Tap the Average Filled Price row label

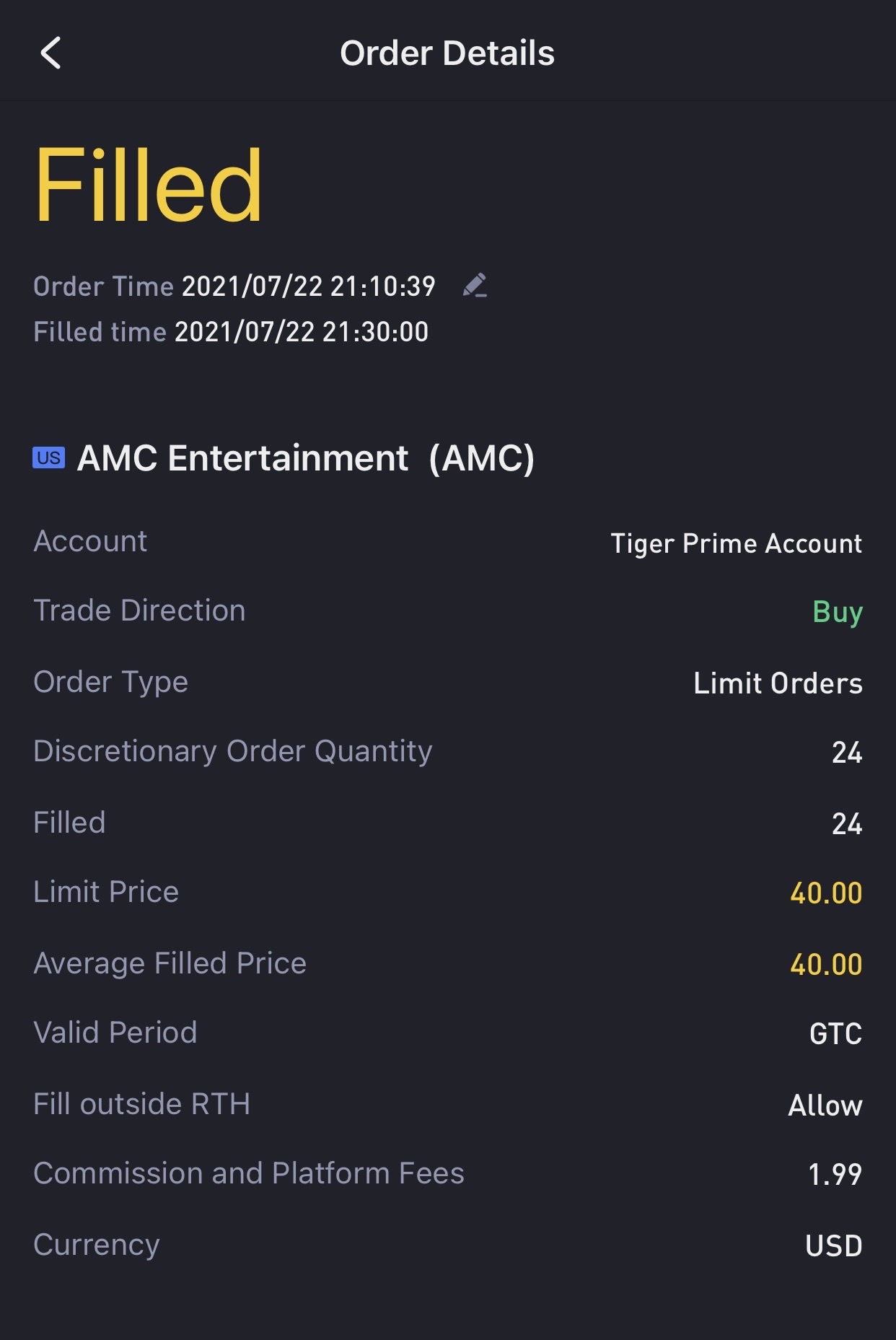point(170,963)
